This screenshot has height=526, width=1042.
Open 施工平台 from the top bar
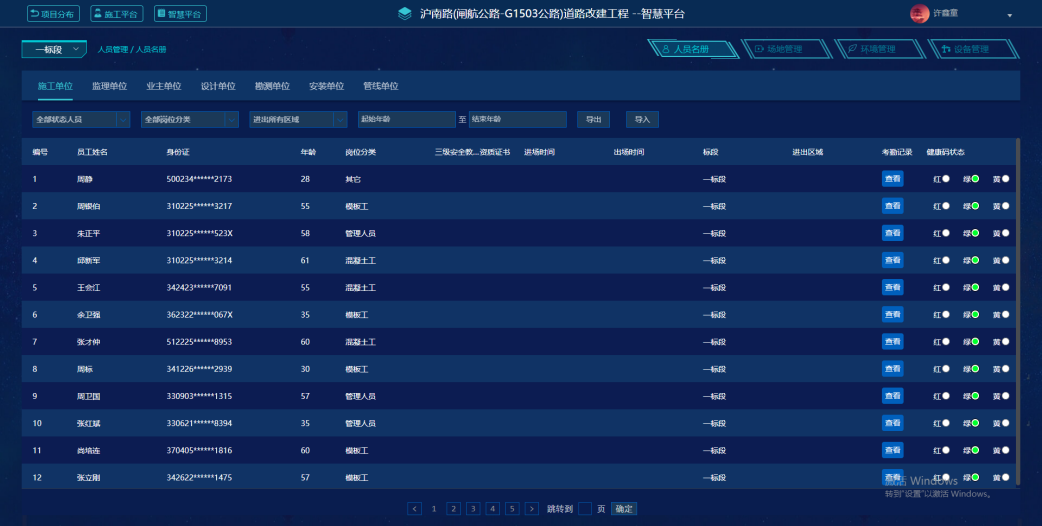coord(116,14)
